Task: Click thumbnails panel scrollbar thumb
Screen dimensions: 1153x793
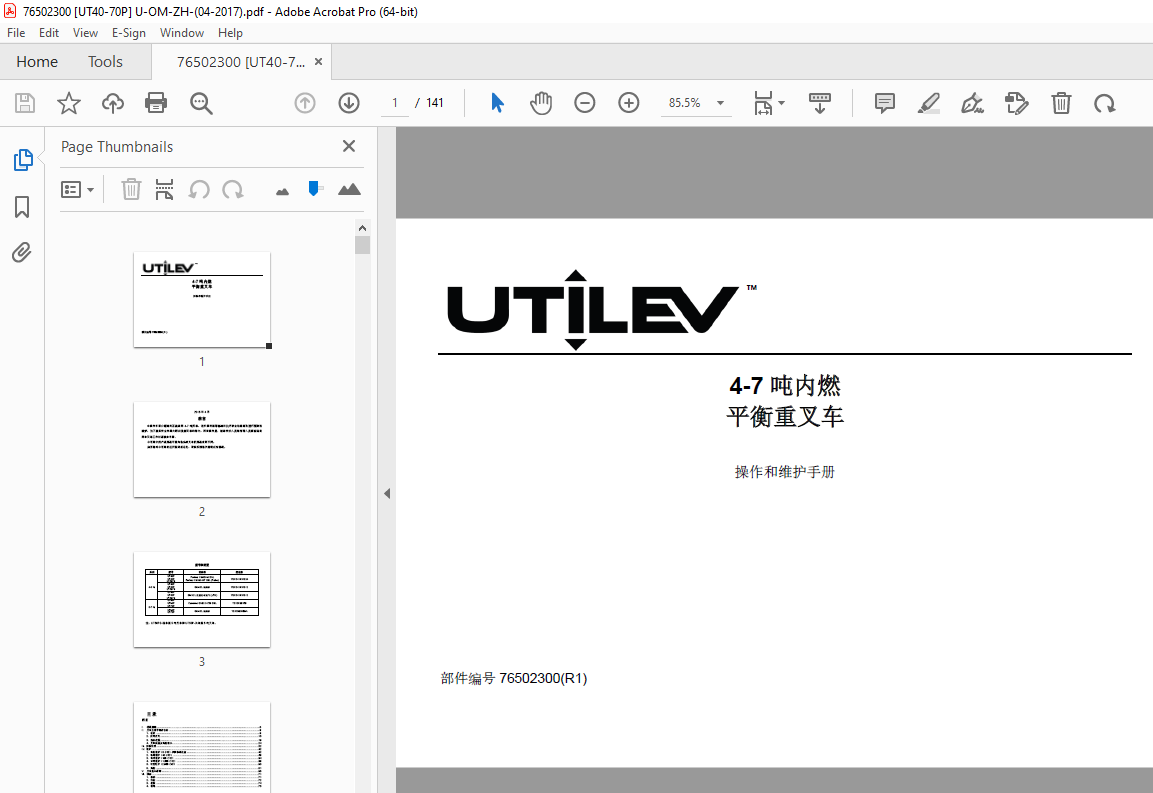Action: click(x=362, y=245)
